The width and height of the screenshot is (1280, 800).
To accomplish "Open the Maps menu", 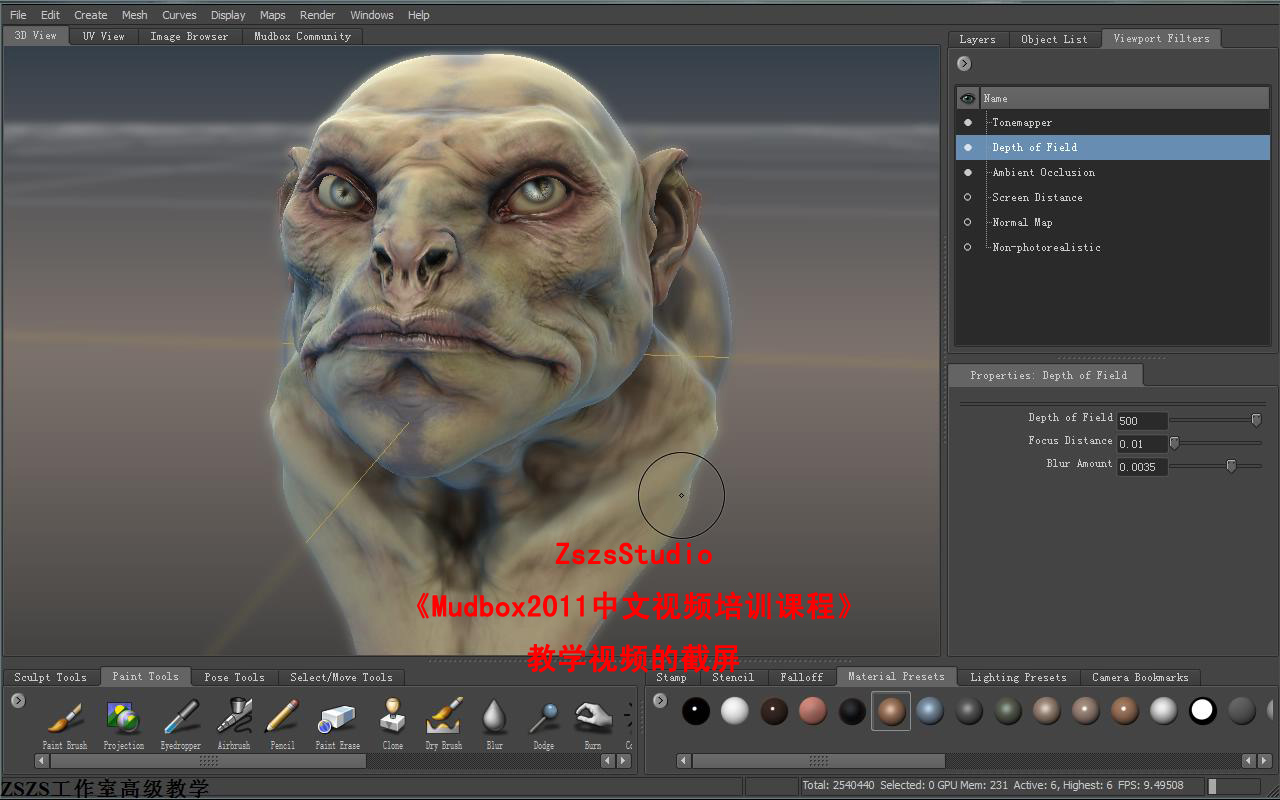I will pyautogui.click(x=272, y=15).
